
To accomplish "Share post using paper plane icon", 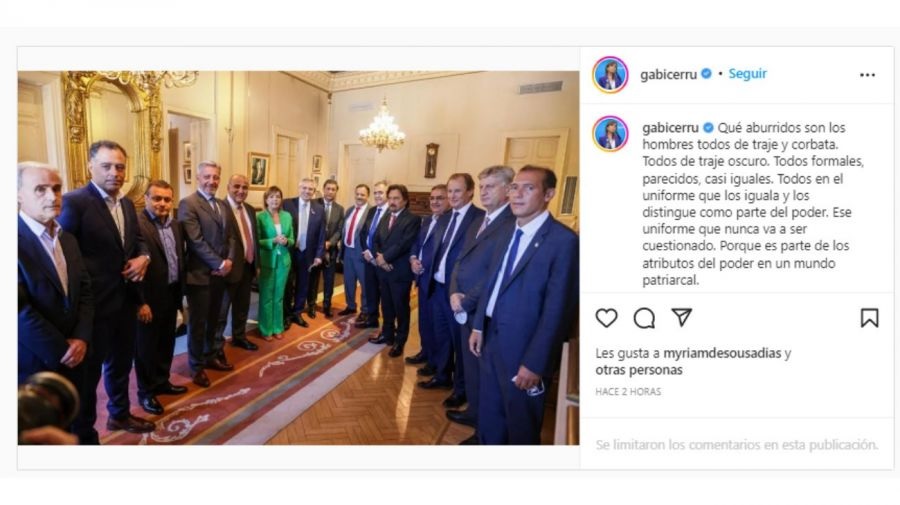I will (681, 317).
